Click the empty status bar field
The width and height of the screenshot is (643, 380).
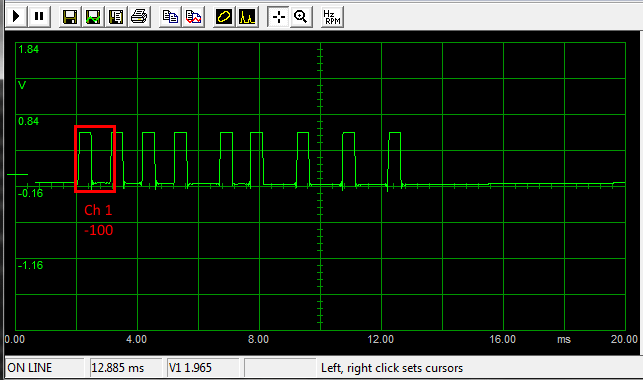[x=280, y=368]
